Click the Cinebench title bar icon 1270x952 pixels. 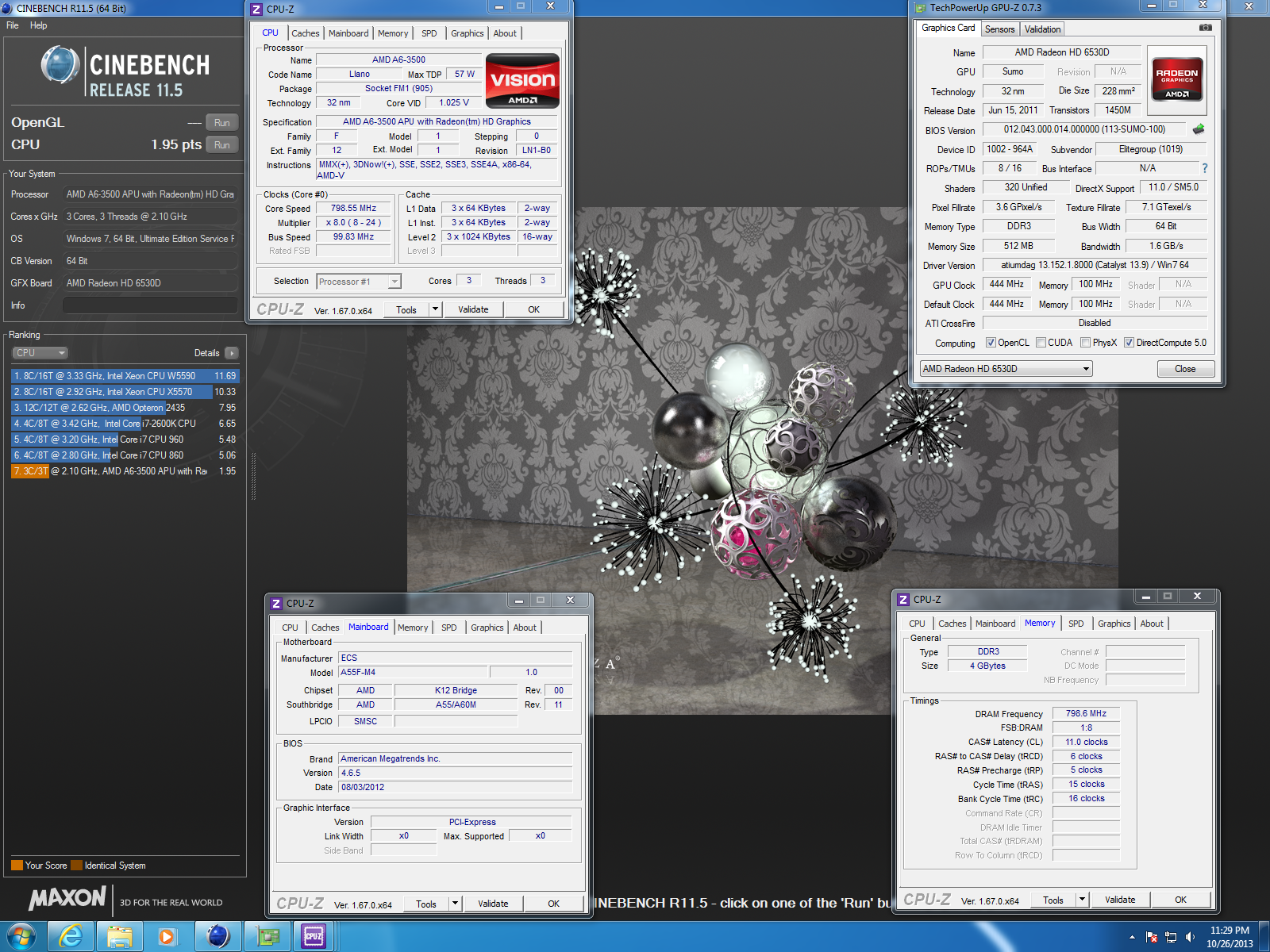point(7,8)
